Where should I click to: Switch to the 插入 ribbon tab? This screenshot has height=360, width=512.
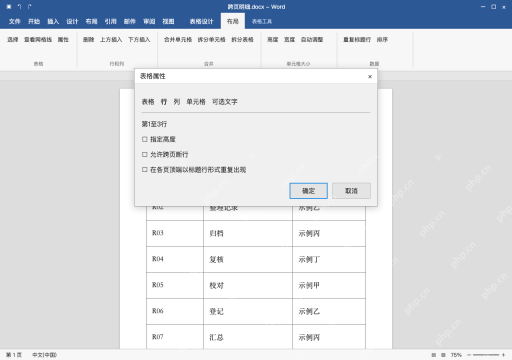[x=53, y=22]
